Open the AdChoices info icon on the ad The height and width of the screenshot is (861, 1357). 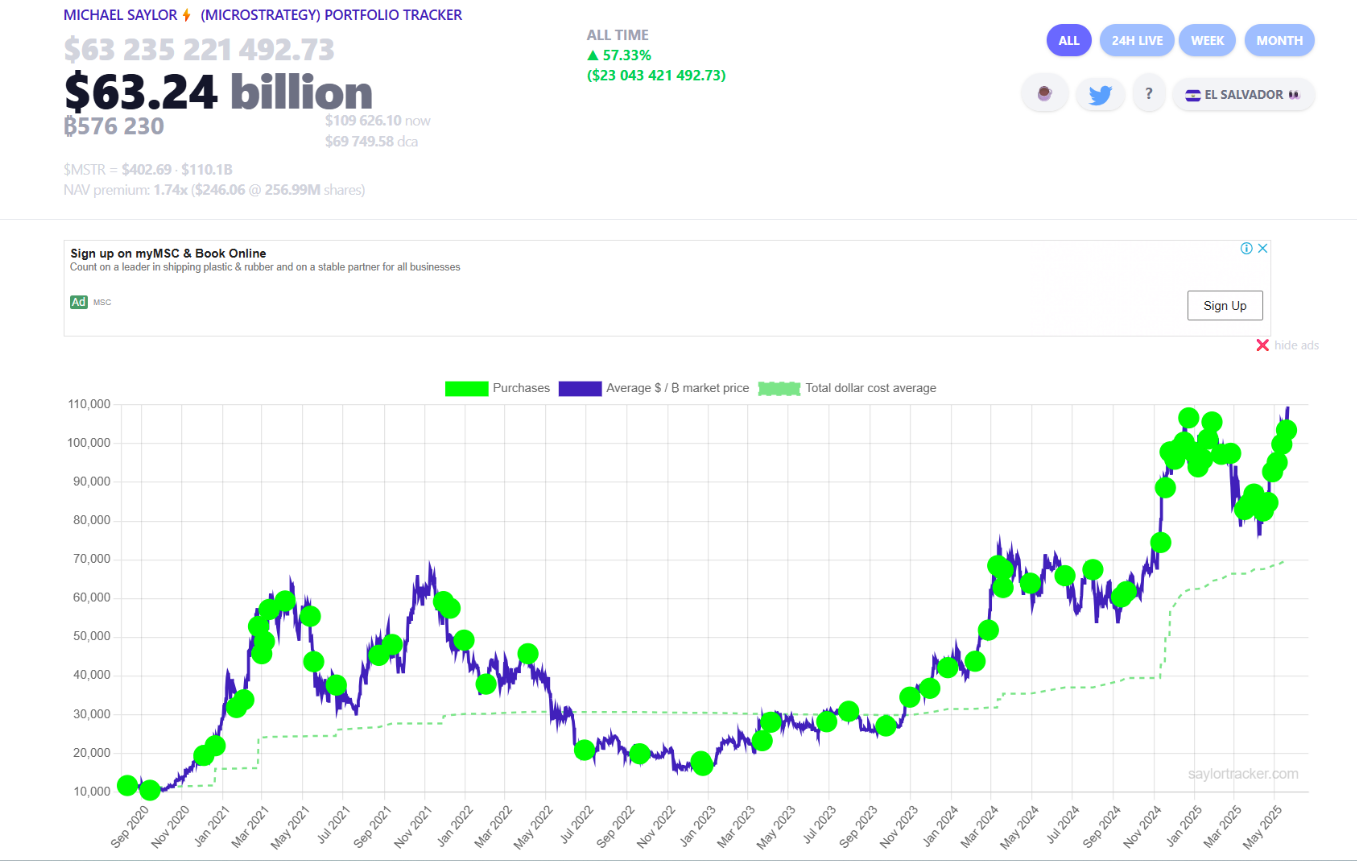click(x=1247, y=248)
